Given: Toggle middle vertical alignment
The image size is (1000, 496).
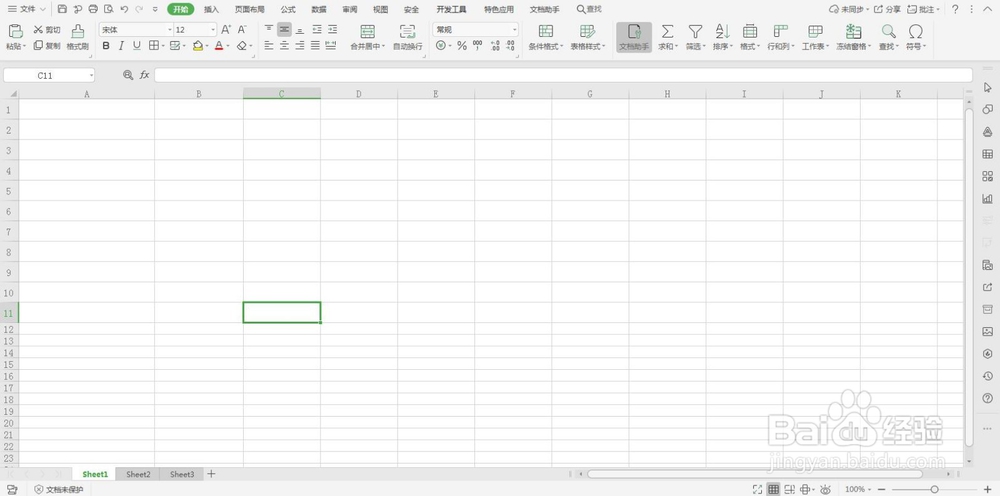Looking at the screenshot, I should (284, 29).
